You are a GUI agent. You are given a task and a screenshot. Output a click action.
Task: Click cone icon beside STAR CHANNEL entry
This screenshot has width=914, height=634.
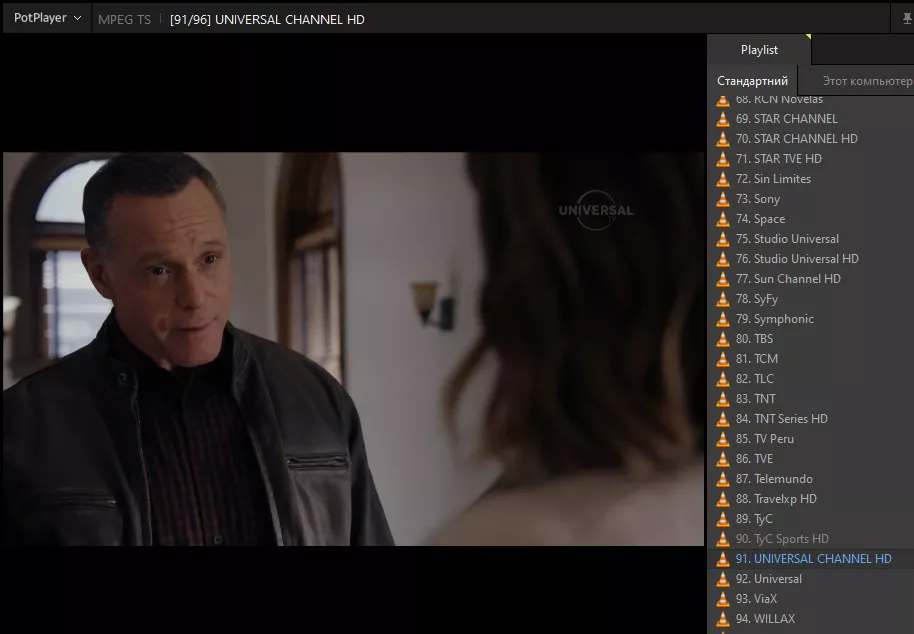point(723,119)
